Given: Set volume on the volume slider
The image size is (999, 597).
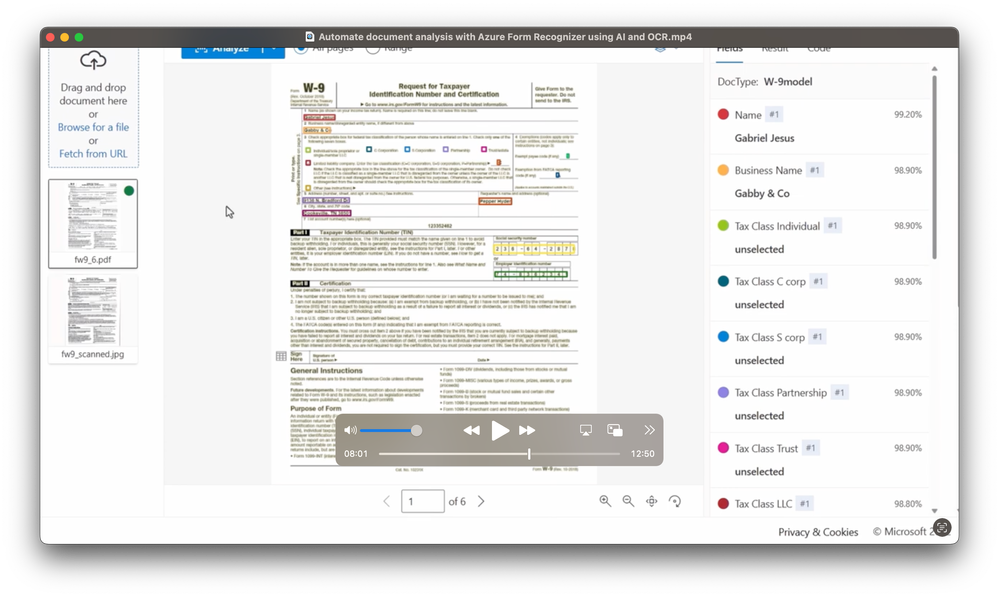Looking at the screenshot, I should click(x=391, y=431).
